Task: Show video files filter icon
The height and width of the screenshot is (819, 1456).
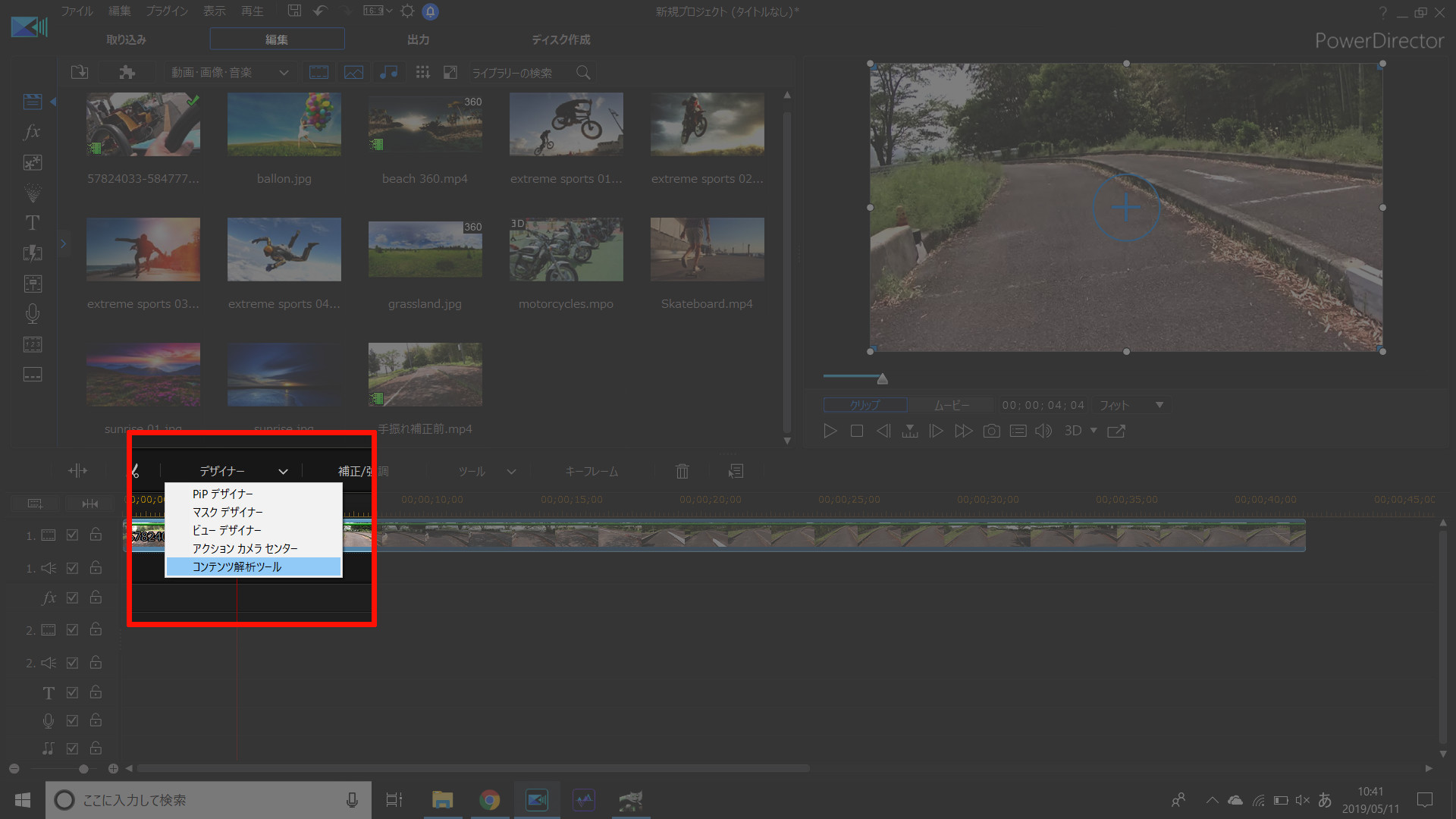Action: (319, 72)
